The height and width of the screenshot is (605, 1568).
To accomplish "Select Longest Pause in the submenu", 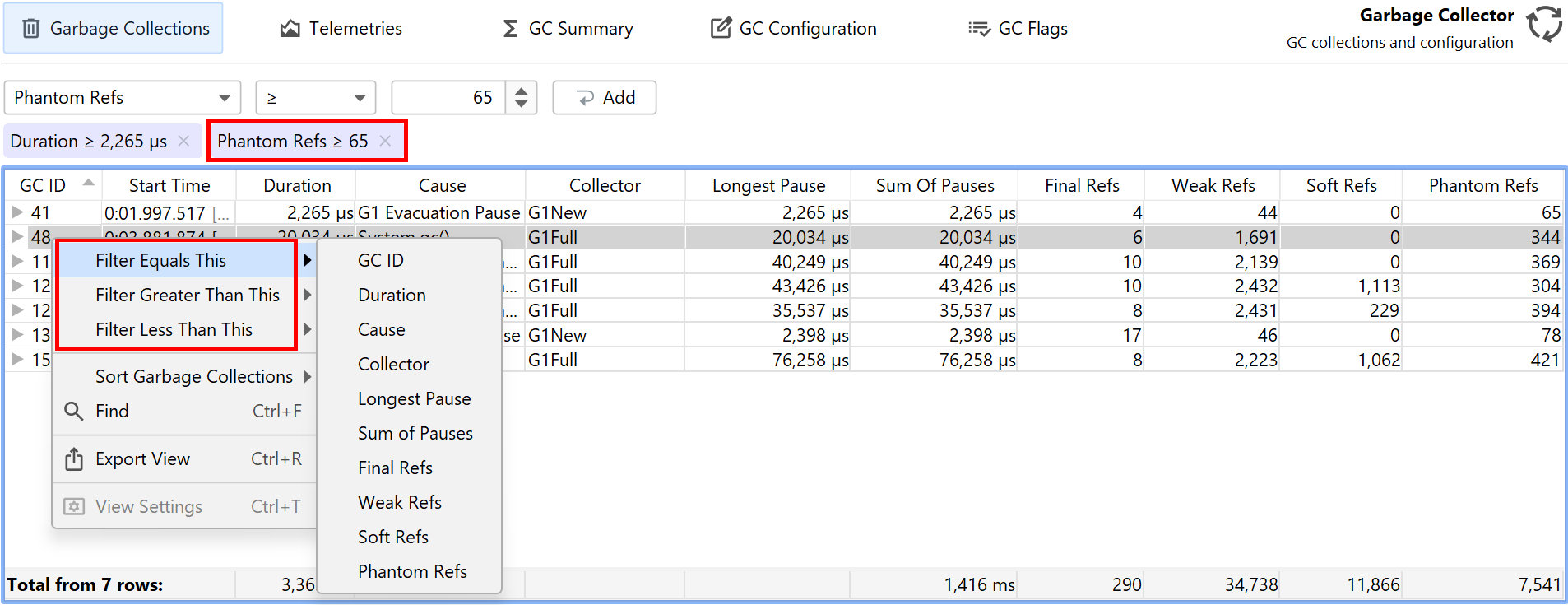I will (x=414, y=398).
